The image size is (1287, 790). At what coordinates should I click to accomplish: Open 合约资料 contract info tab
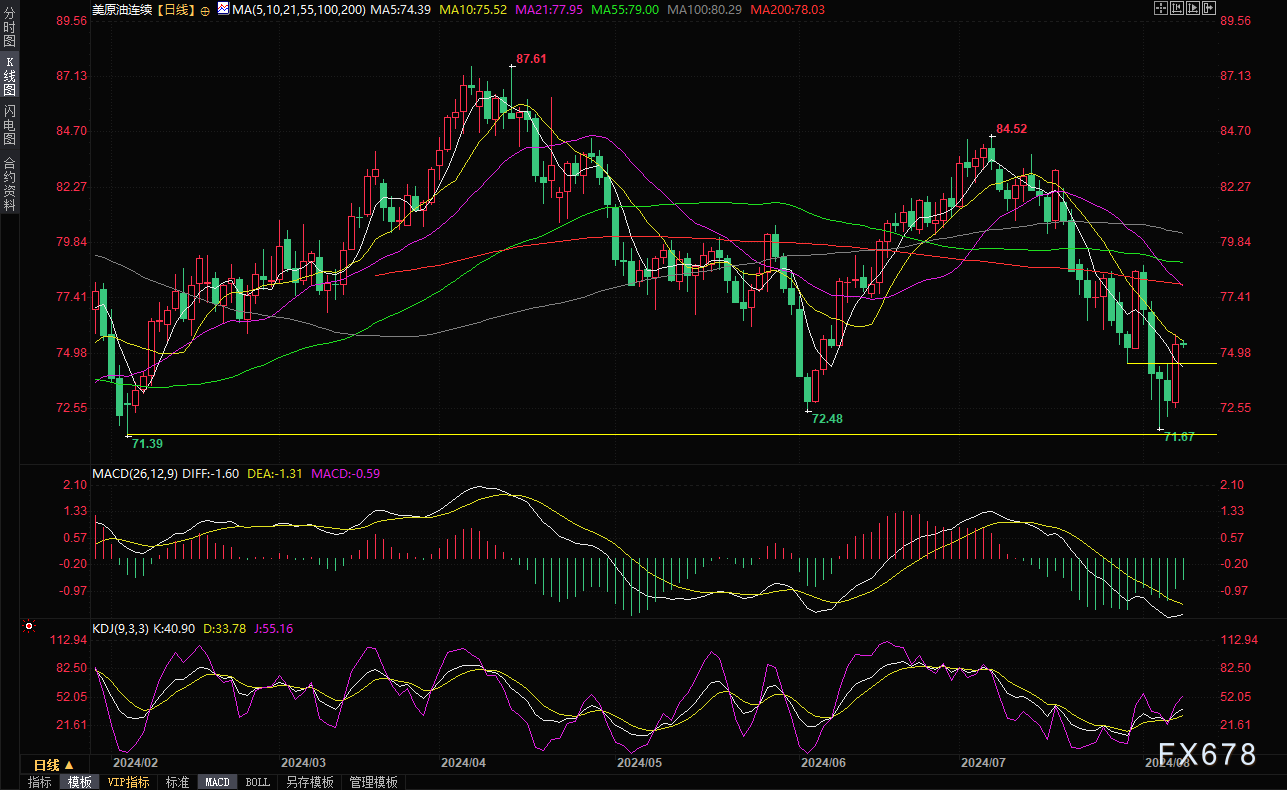click(9, 184)
